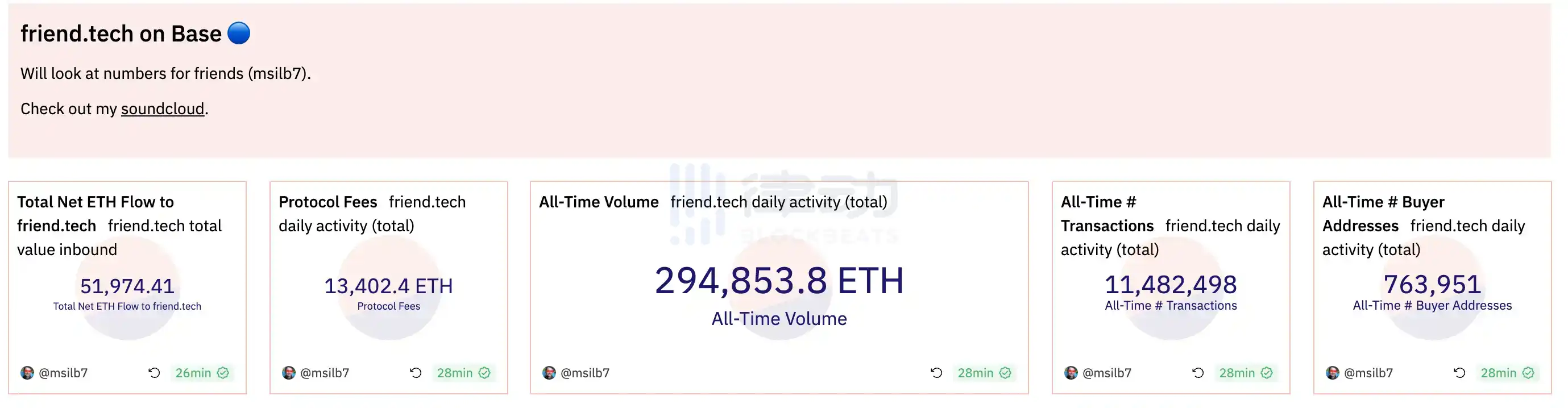
Task: Open the soundcloud link
Action: (x=163, y=109)
